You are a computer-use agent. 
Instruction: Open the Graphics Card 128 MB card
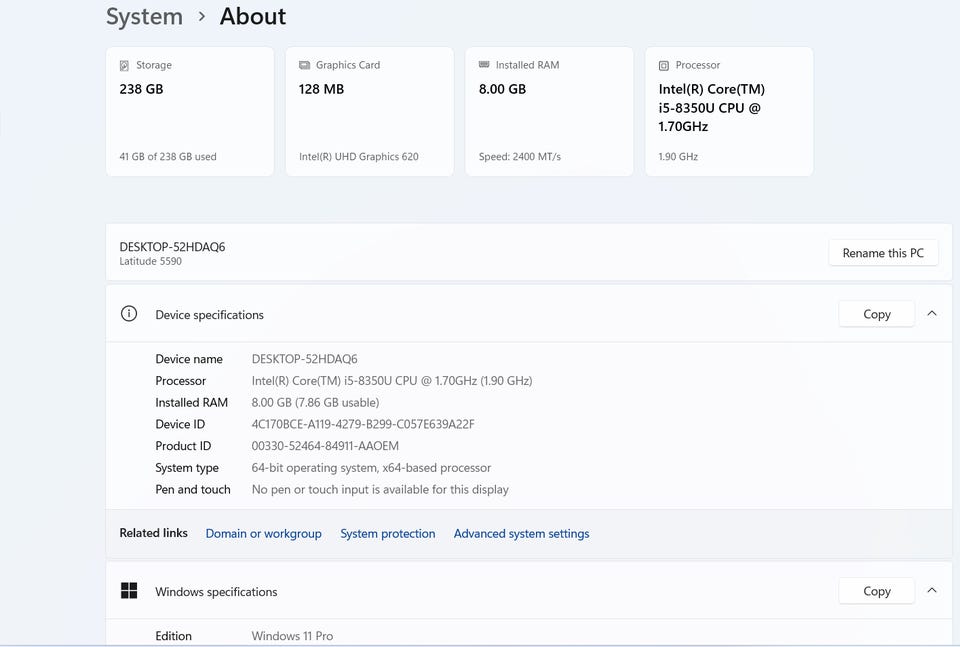[369, 112]
